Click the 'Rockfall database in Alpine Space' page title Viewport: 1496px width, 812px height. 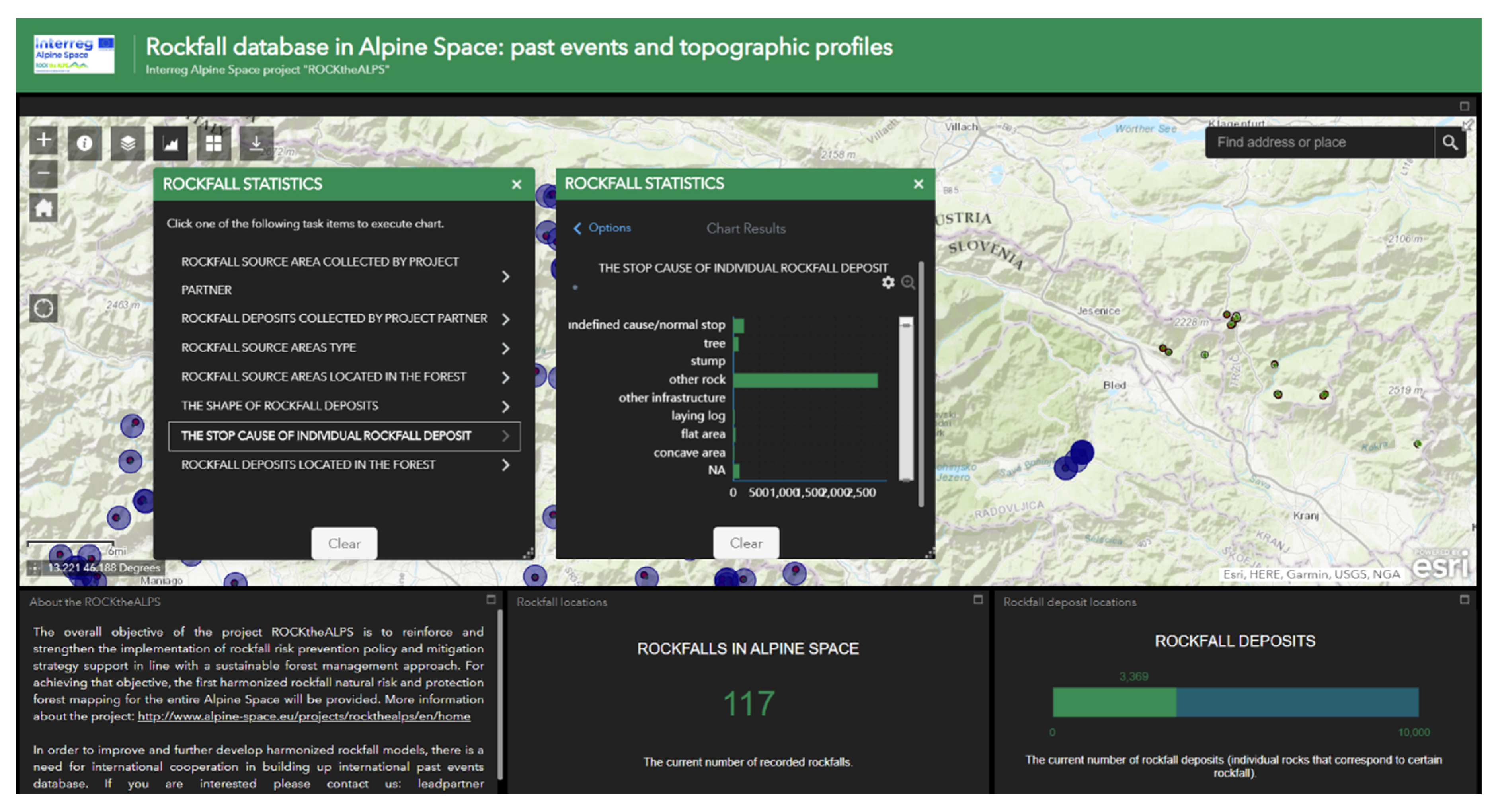[x=519, y=47]
